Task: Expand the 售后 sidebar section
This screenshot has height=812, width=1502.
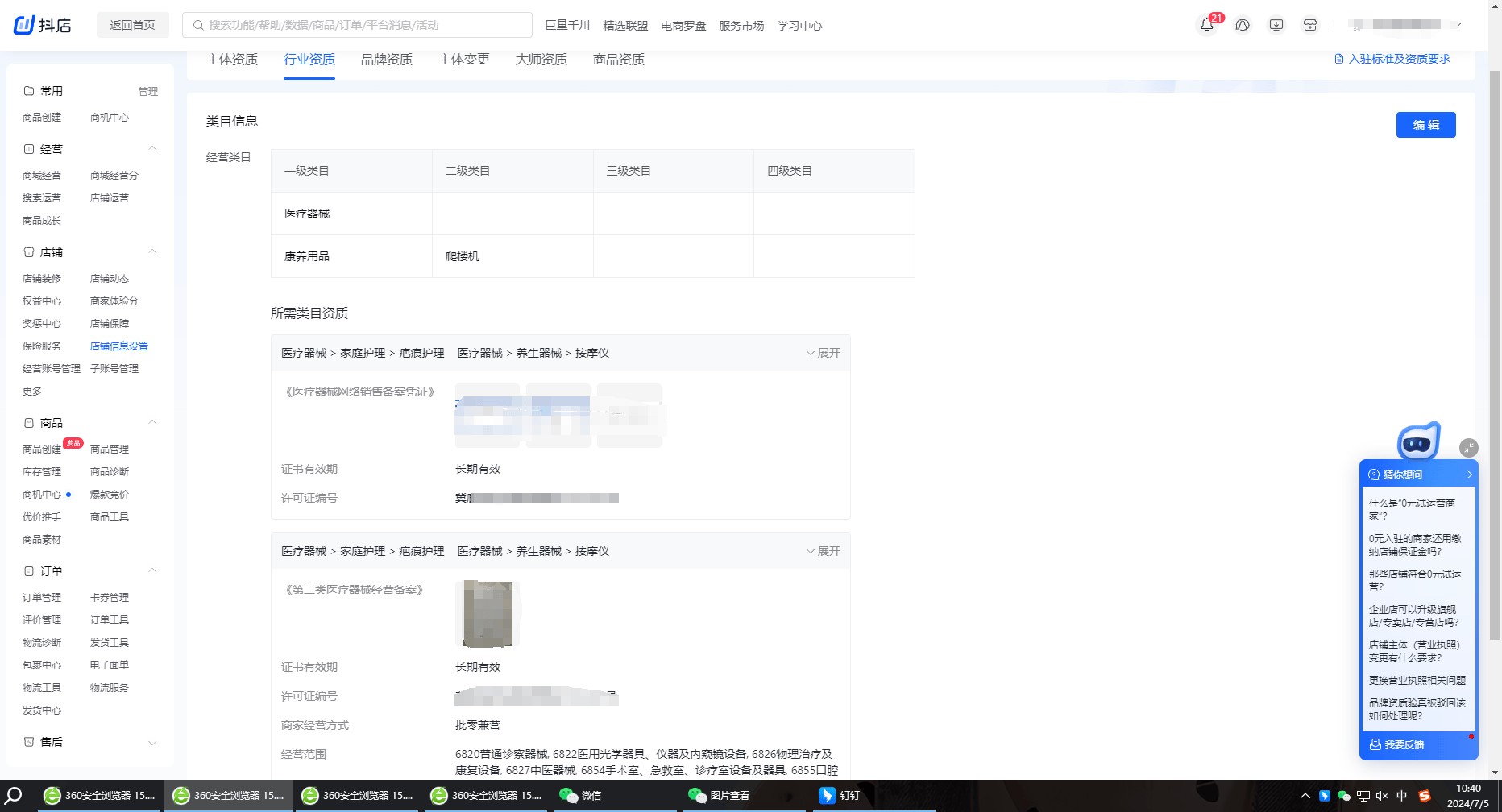Action: tap(152, 743)
